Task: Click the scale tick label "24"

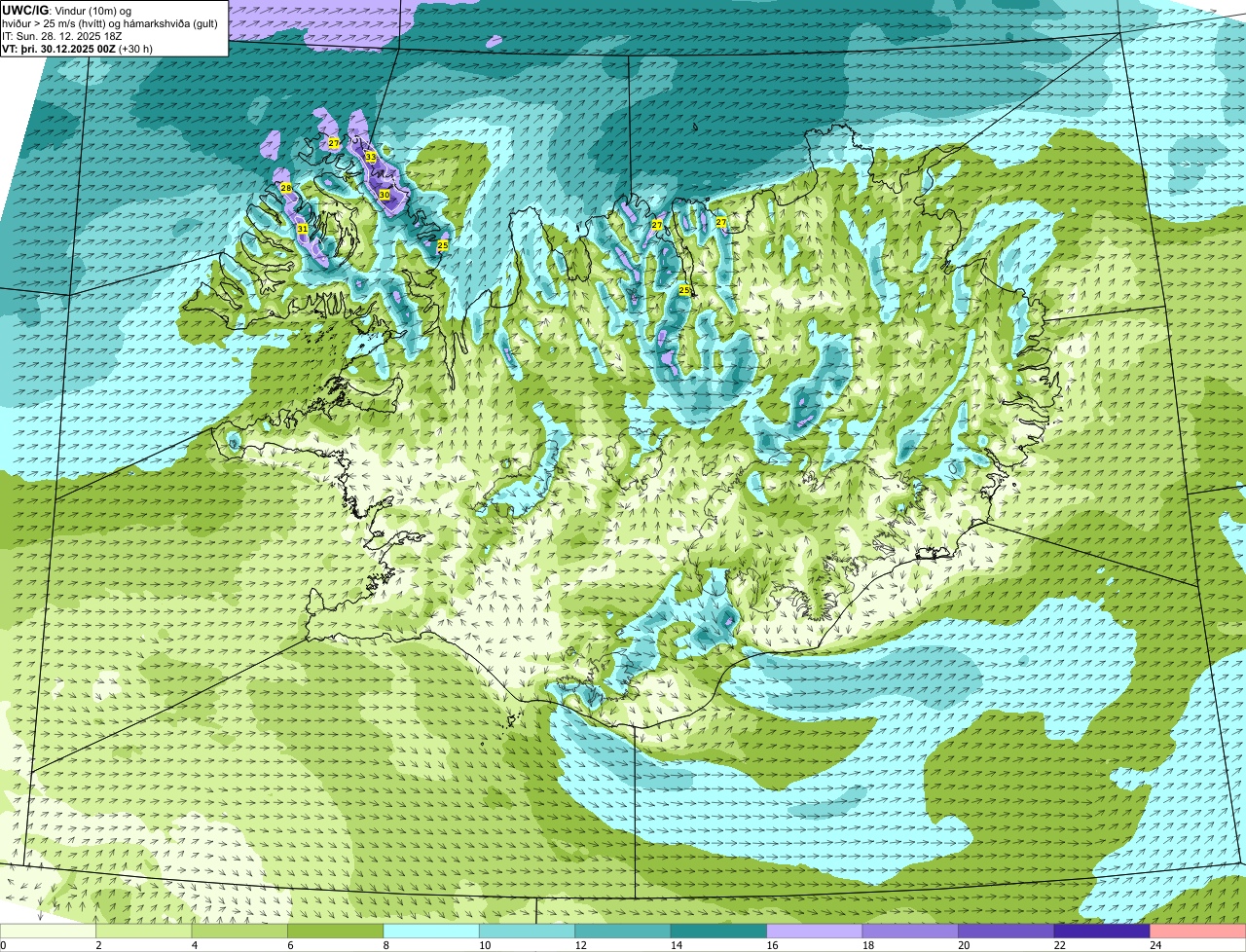Action: click(1155, 945)
